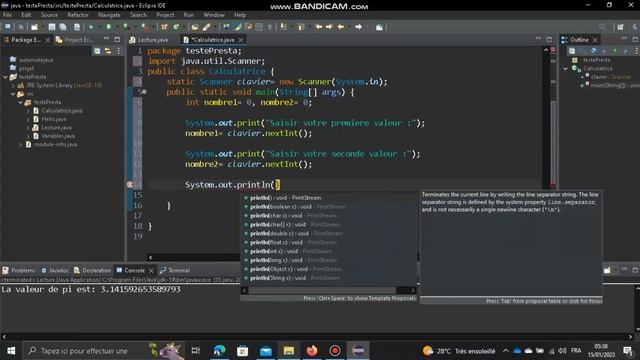The width and height of the screenshot is (640, 360).
Task: Open the Declaration tab
Action: click(93, 270)
